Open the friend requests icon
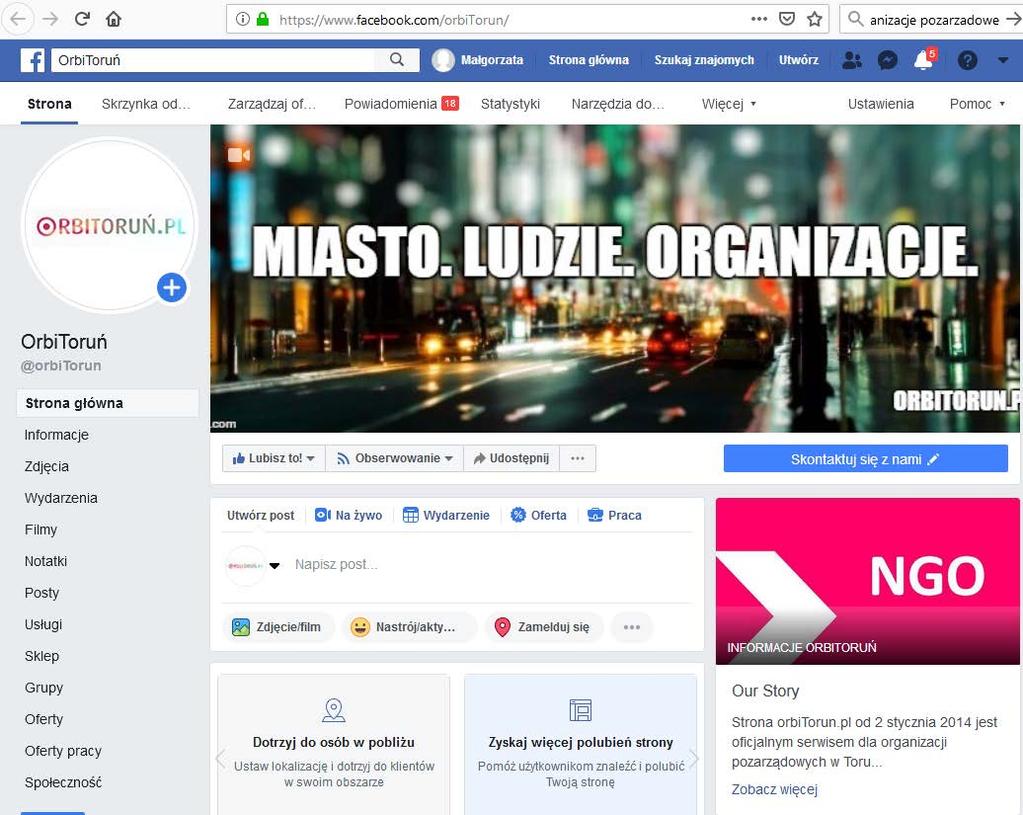This screenshot has height=815, width=1023. (x=851, y=60)
